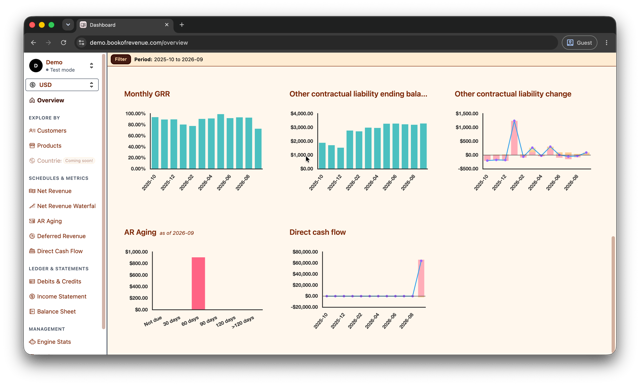Click the Net Revenue Waterfall chart icon
Image resolution: width=640 pixels, height=386 pixels.
point(32,206)
